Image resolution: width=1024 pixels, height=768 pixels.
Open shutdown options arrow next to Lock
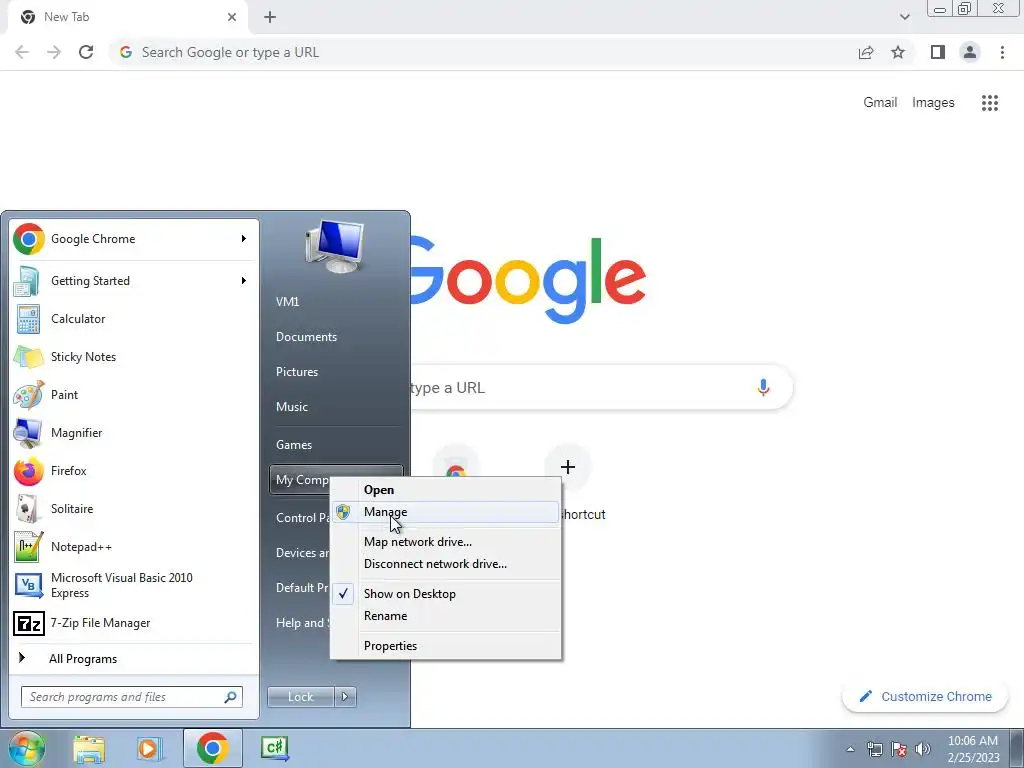click(x=345, y=697)
